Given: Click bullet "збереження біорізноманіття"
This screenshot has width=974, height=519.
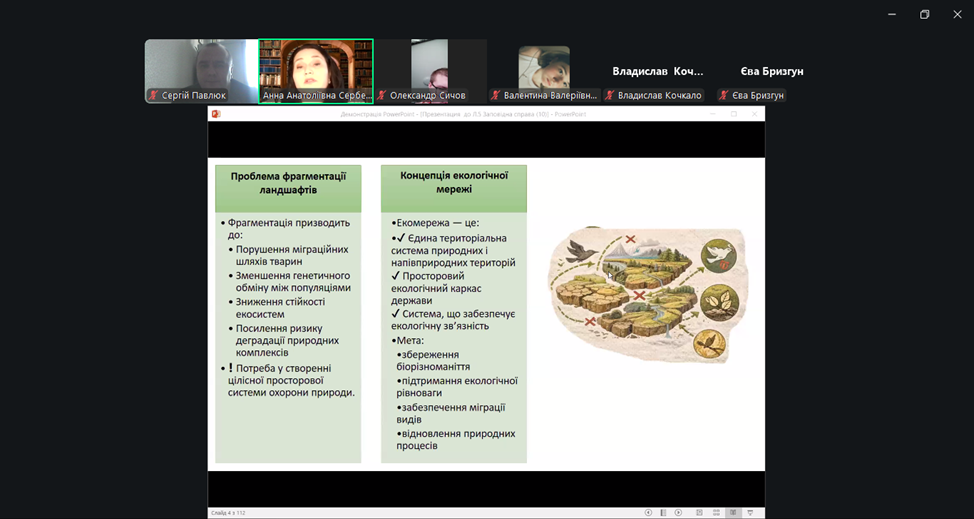Looking at the screenshot, I should tap(434, 361).
